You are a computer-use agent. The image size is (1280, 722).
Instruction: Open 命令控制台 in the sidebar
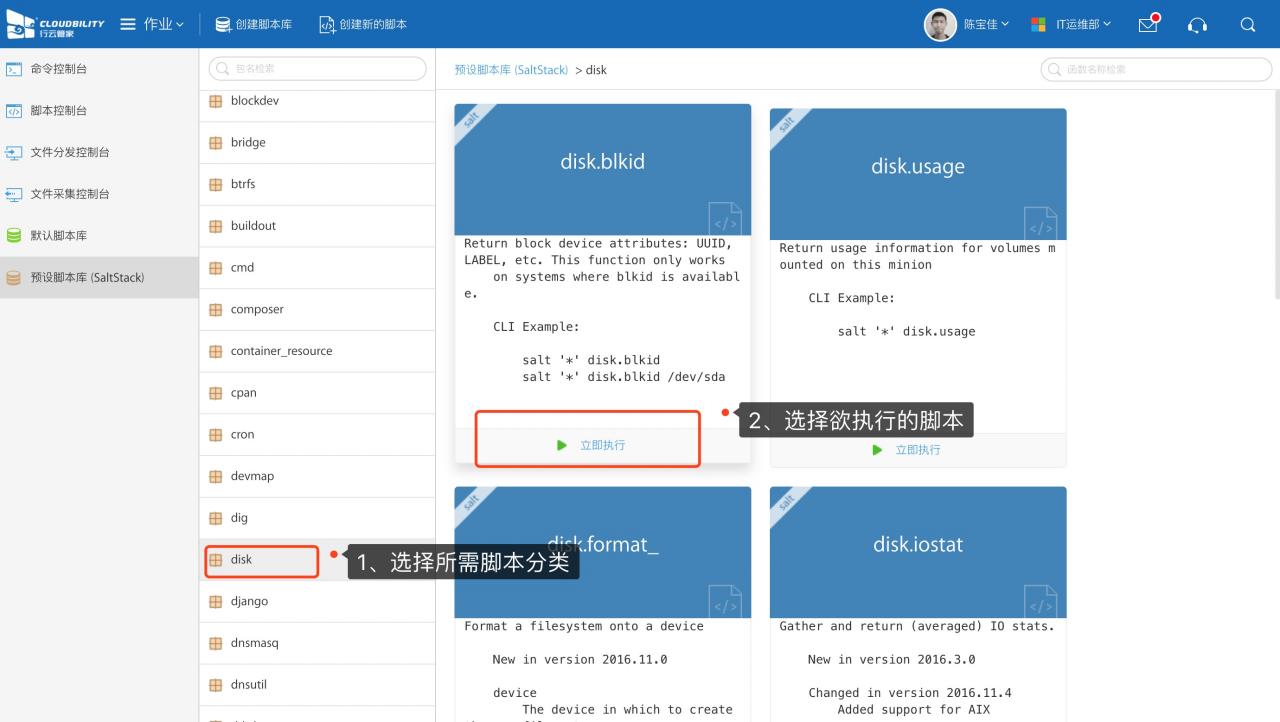click(99, 69)
